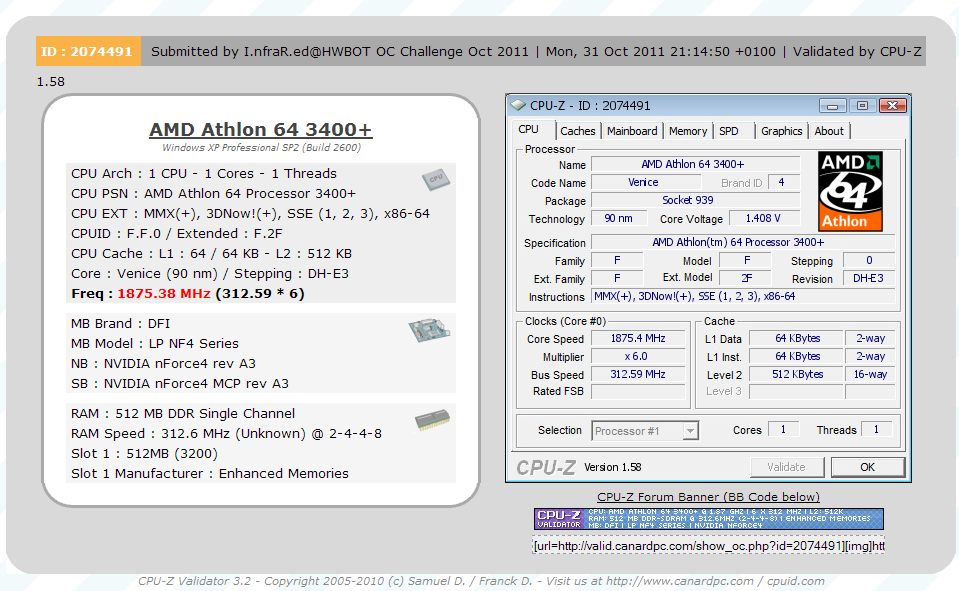Click the Validate button
The width and height of the screenshot is (959, 591).
pyautogui.click(x=787, y=467)
